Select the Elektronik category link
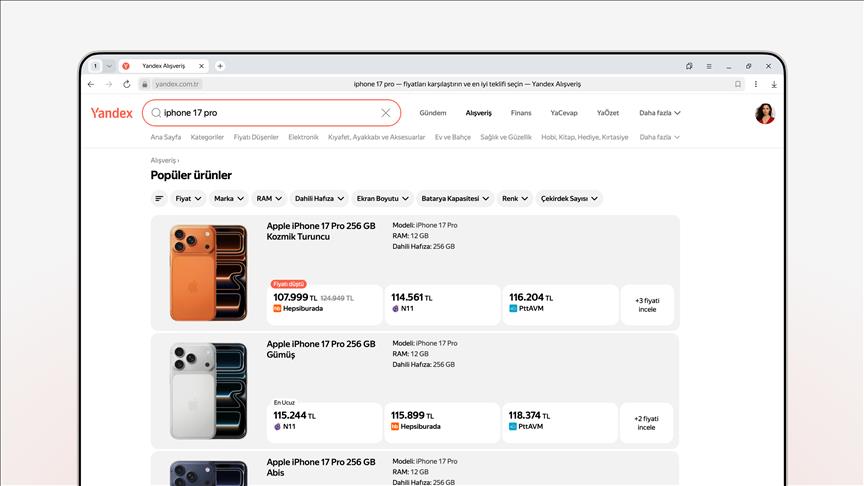The width and height of the screenshot is (864, 486). pos(303,137)
